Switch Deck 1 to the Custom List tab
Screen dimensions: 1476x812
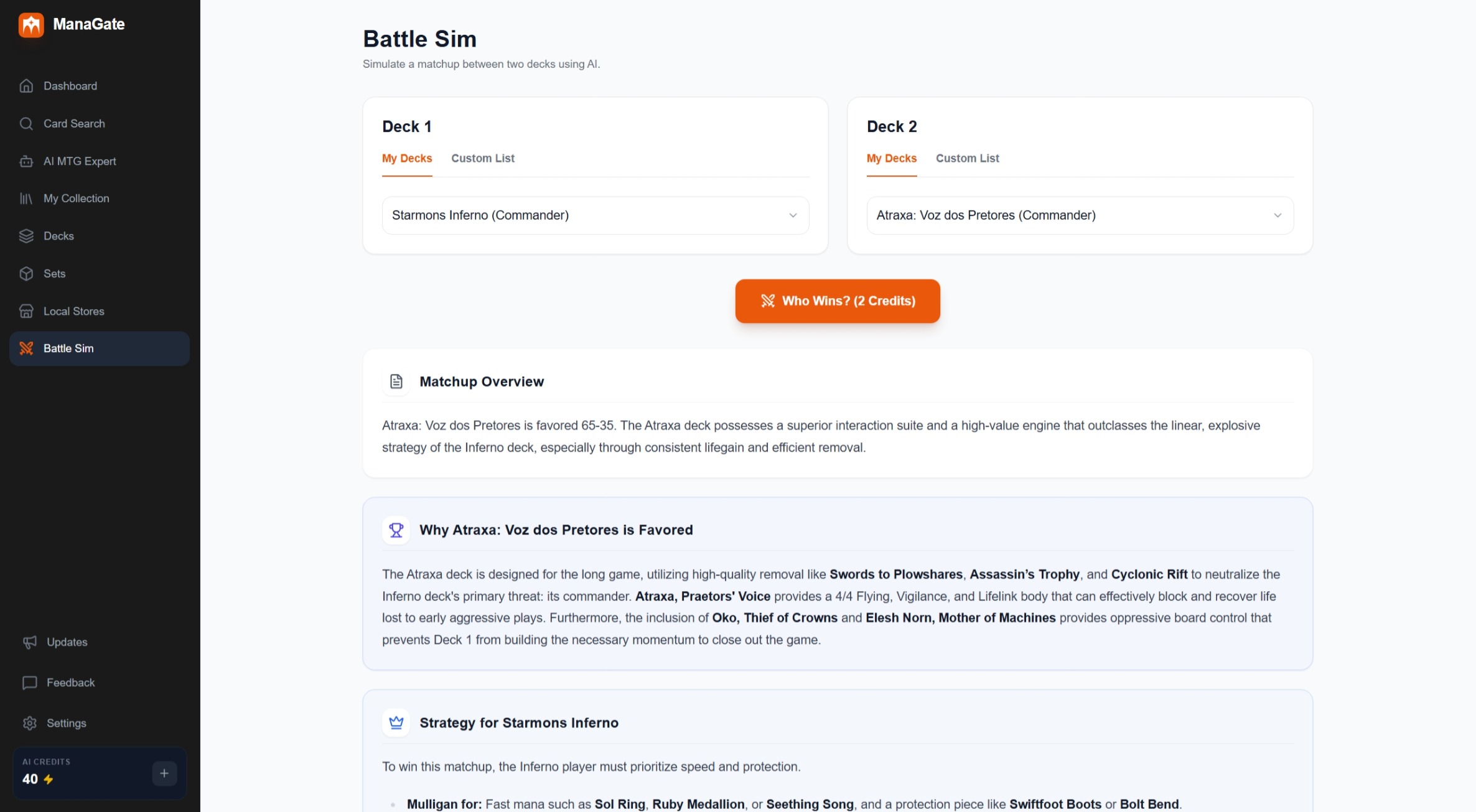pos(483,159)
